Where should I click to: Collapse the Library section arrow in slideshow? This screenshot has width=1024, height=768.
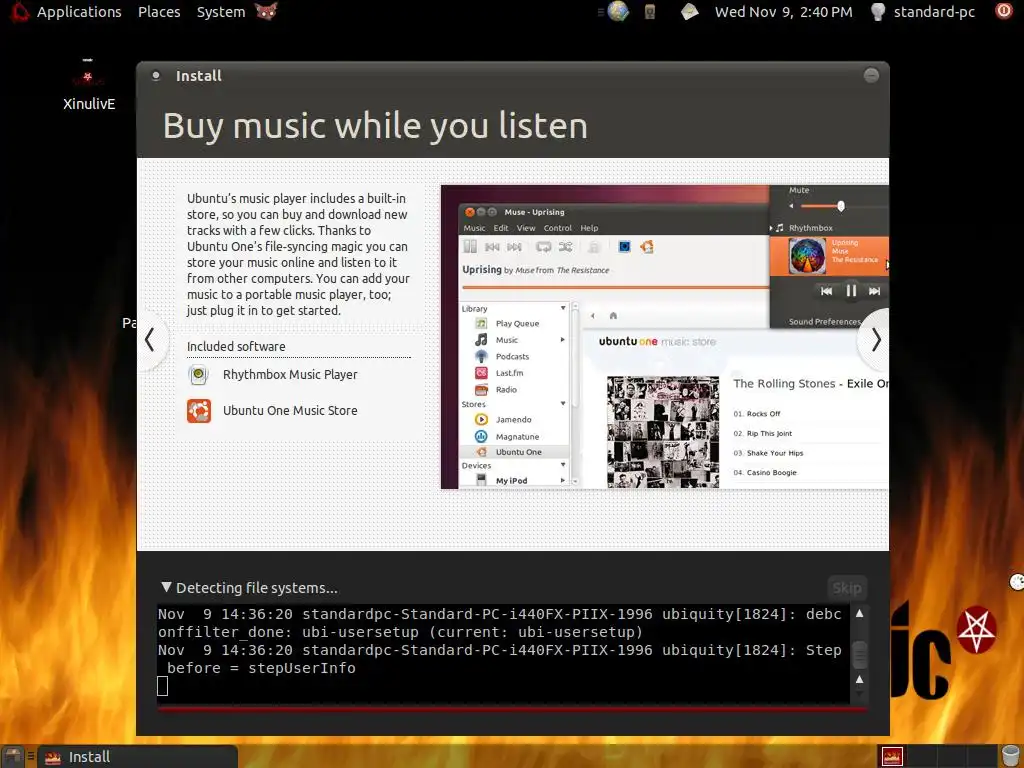[x=563, y=308]
